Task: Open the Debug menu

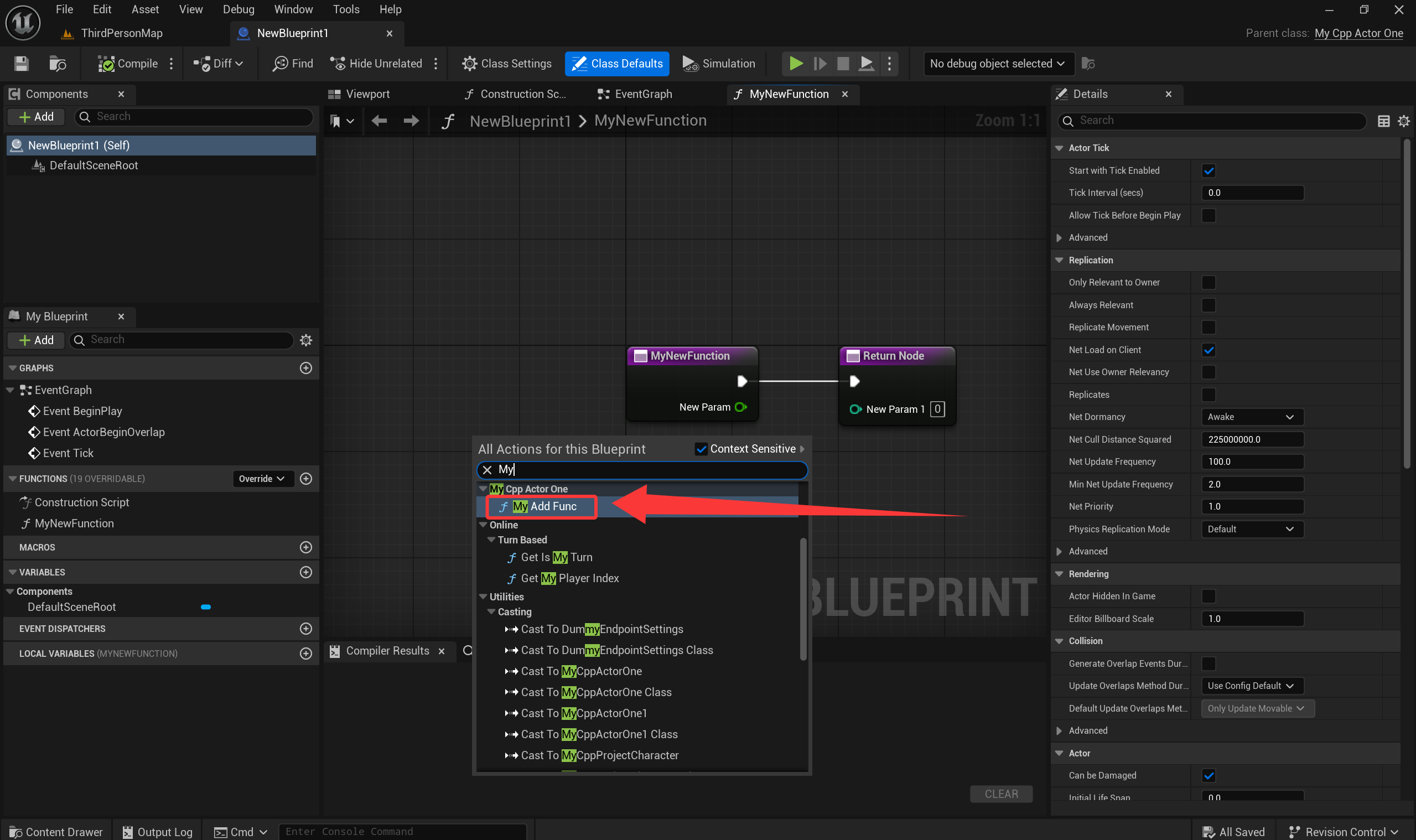Action: click(x=238, y=9)
